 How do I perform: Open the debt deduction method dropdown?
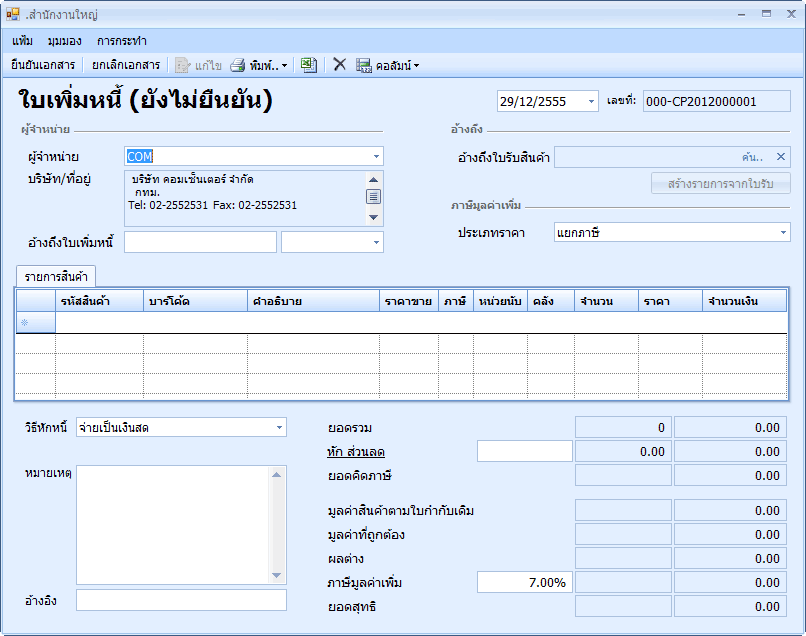tap(279, 428)
